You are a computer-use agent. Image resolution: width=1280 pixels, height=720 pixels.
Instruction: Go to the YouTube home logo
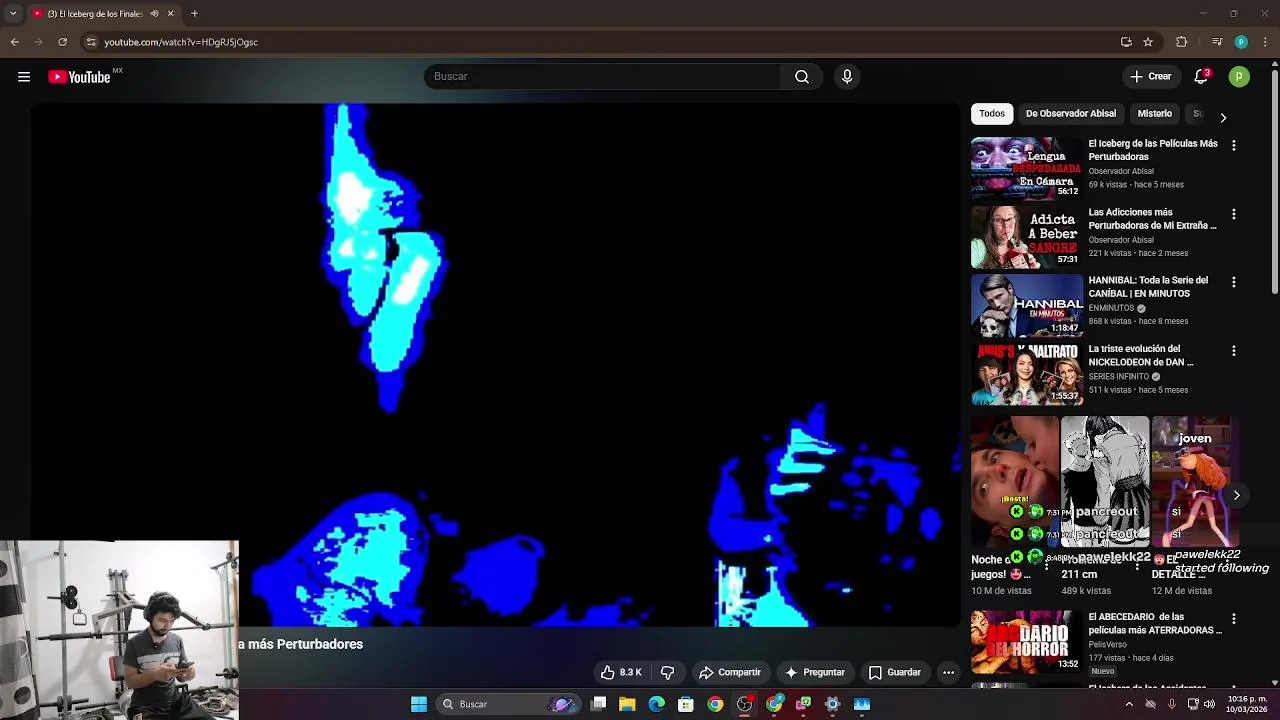point(79,77)
